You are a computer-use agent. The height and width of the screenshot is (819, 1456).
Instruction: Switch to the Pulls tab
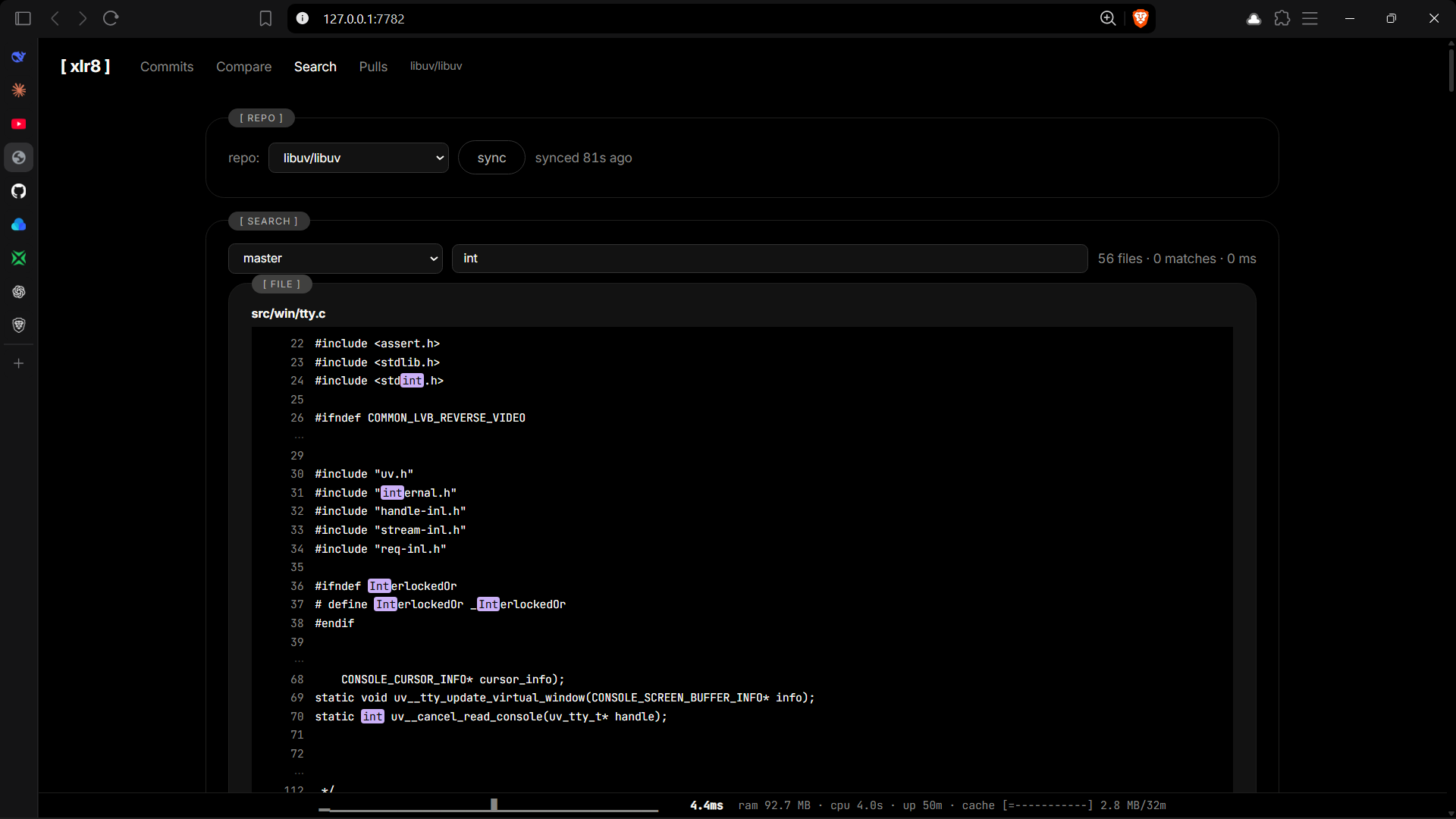tap(373, 67)
